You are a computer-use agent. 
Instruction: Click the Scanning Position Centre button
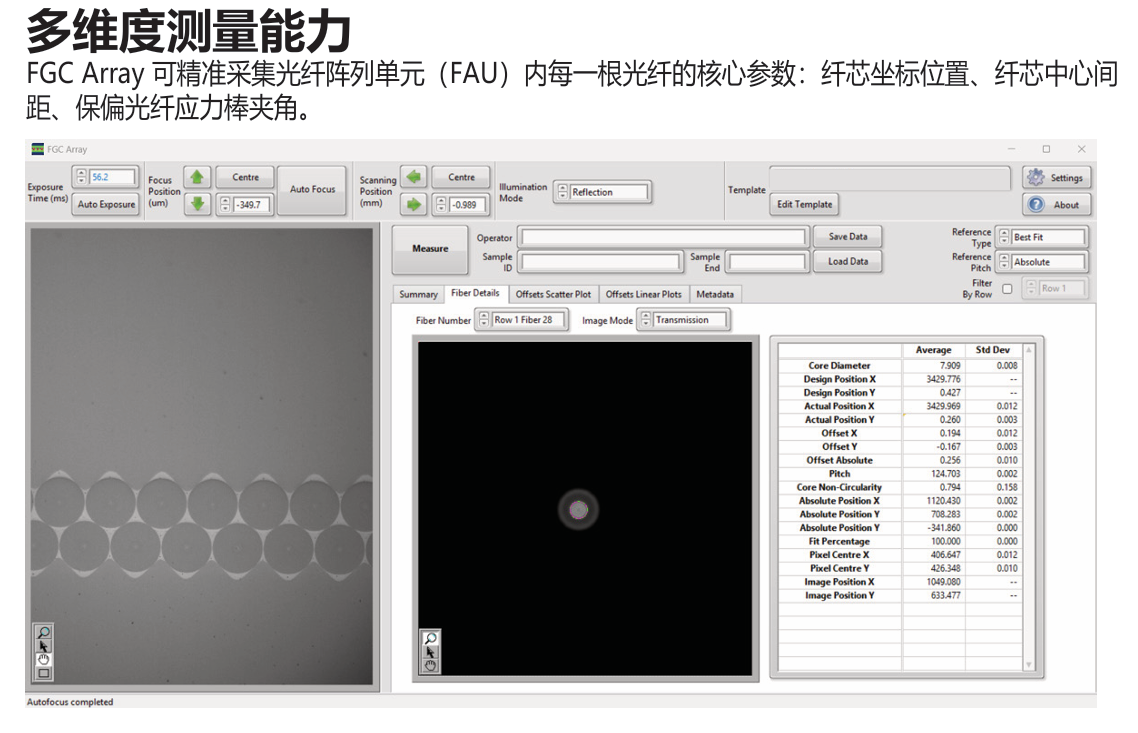(x=461, y=177)
